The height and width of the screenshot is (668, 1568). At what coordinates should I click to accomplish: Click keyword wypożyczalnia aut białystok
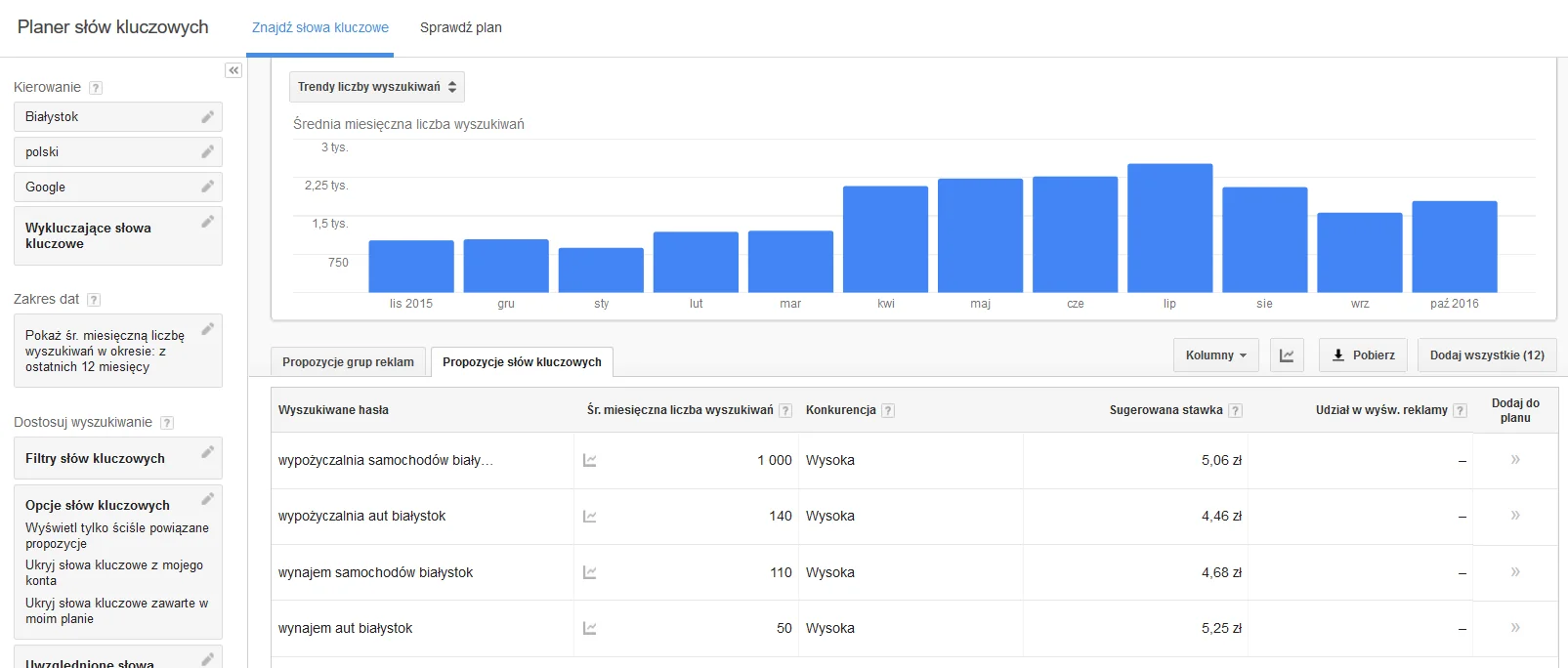point(361,516)
